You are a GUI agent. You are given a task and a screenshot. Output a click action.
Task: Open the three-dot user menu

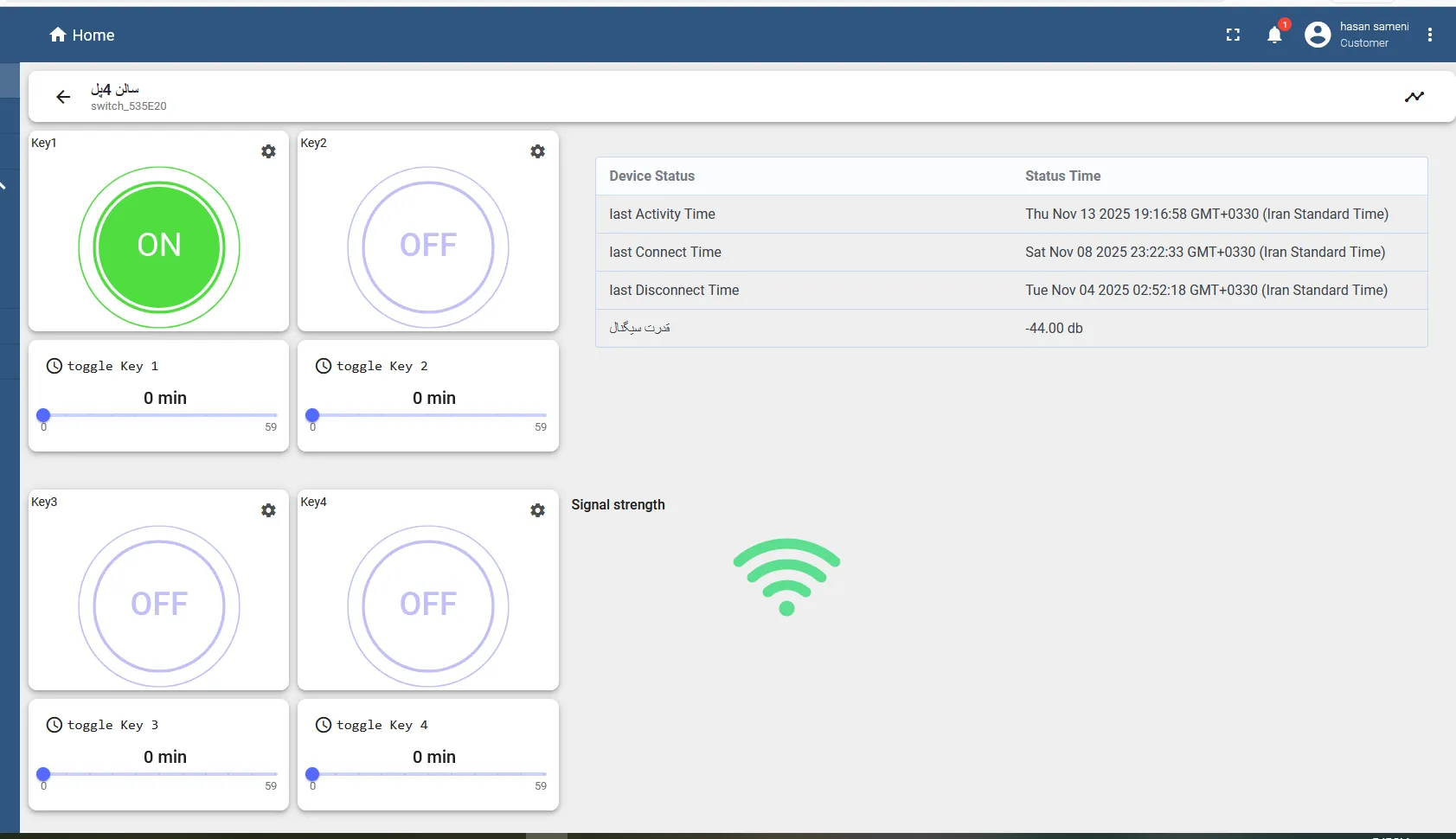(1429, 35)
